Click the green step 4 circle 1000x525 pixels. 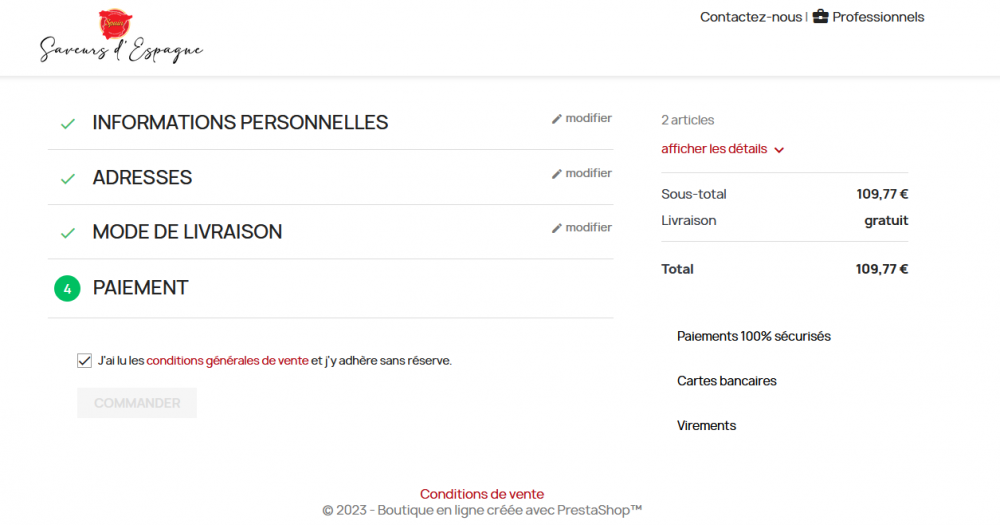coord(67,288)
